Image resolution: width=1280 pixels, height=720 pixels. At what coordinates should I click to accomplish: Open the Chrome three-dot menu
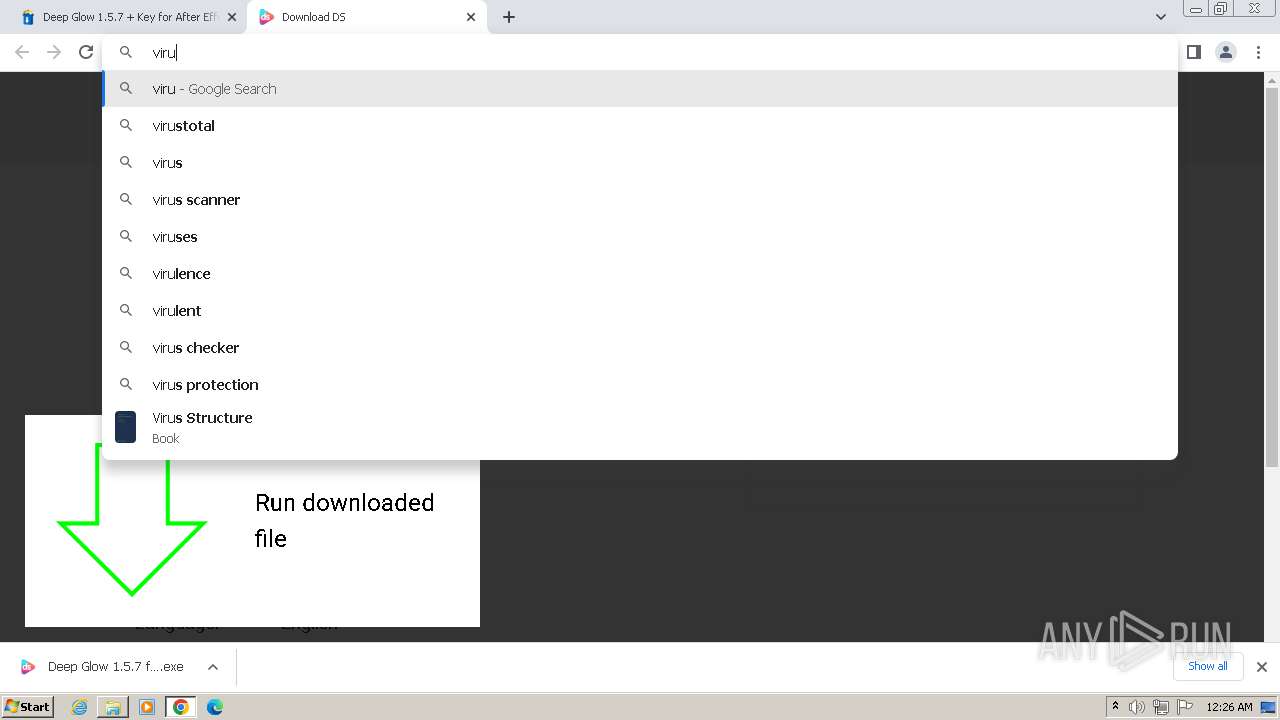pos(1259,52)
